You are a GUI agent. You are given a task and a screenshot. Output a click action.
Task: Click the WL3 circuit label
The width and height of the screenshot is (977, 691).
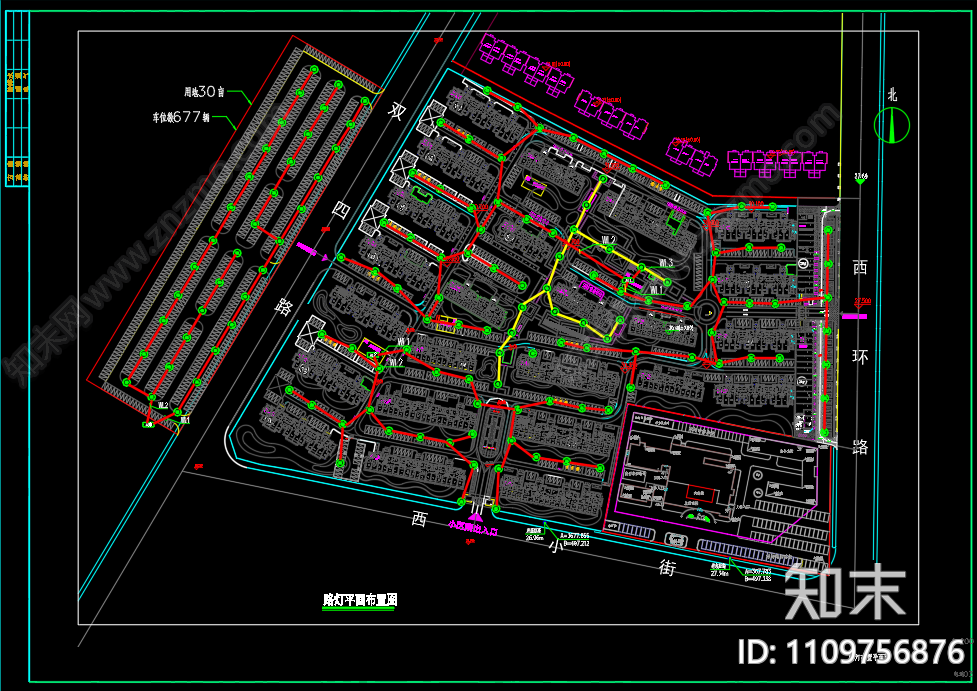coord(667,262)
